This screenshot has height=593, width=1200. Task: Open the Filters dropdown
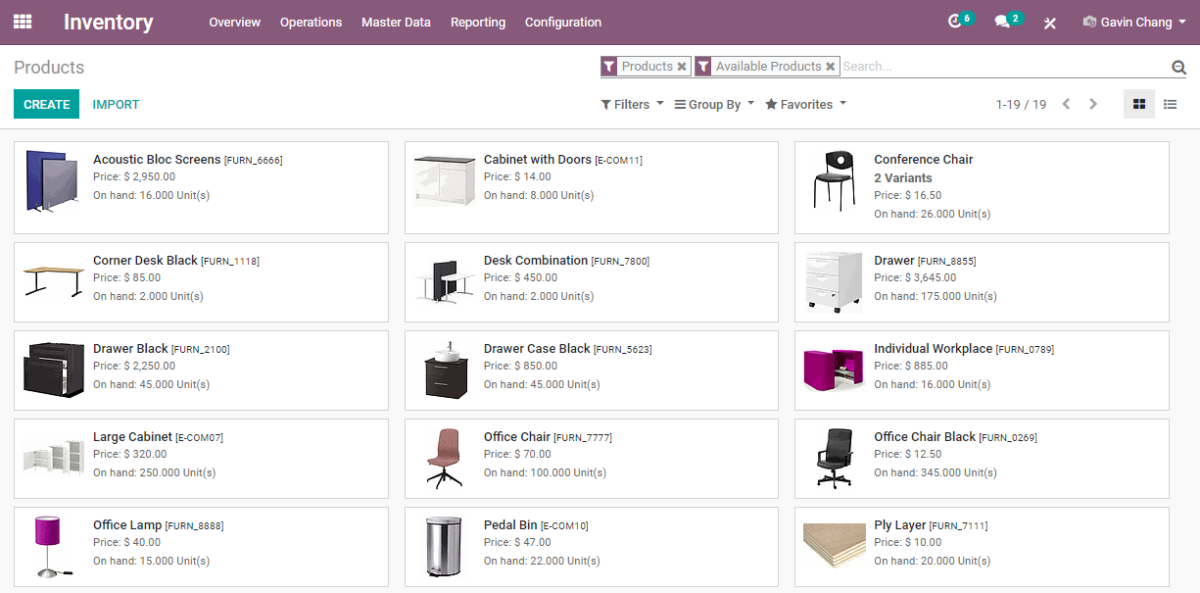click(x=631, y=103)
